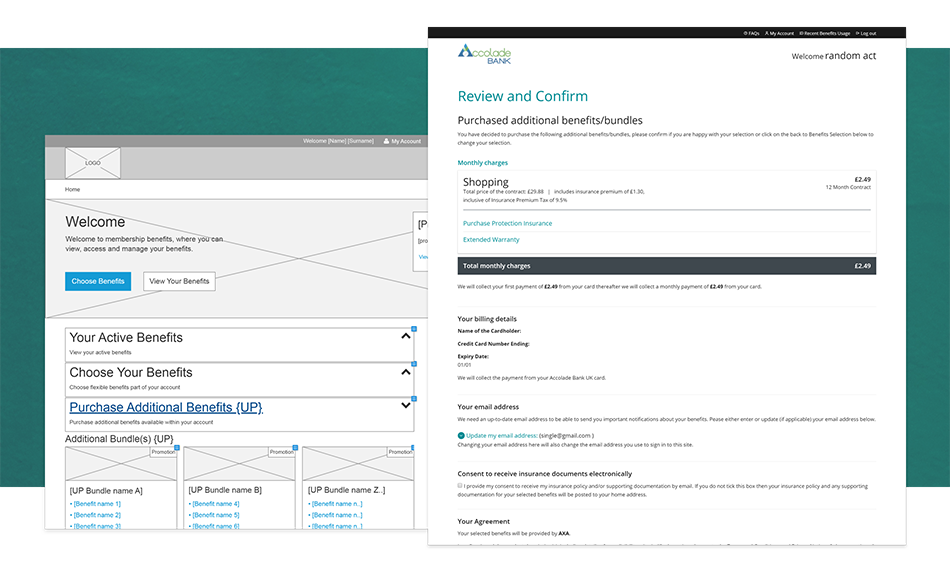
Task: Click the image placeholder of UP Bundle name Z
Action: [x=358, y=464]
